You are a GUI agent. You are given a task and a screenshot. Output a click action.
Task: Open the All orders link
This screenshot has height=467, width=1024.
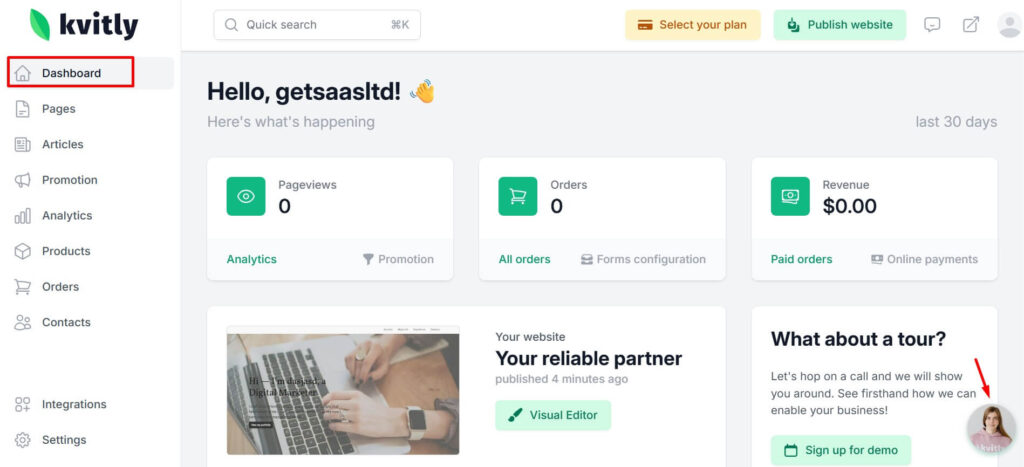[x=524, y=259]
